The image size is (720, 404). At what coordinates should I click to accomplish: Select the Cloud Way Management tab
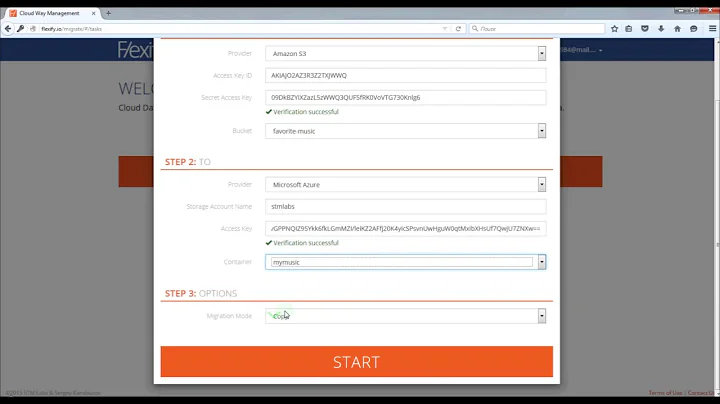[x=49, y=13]
